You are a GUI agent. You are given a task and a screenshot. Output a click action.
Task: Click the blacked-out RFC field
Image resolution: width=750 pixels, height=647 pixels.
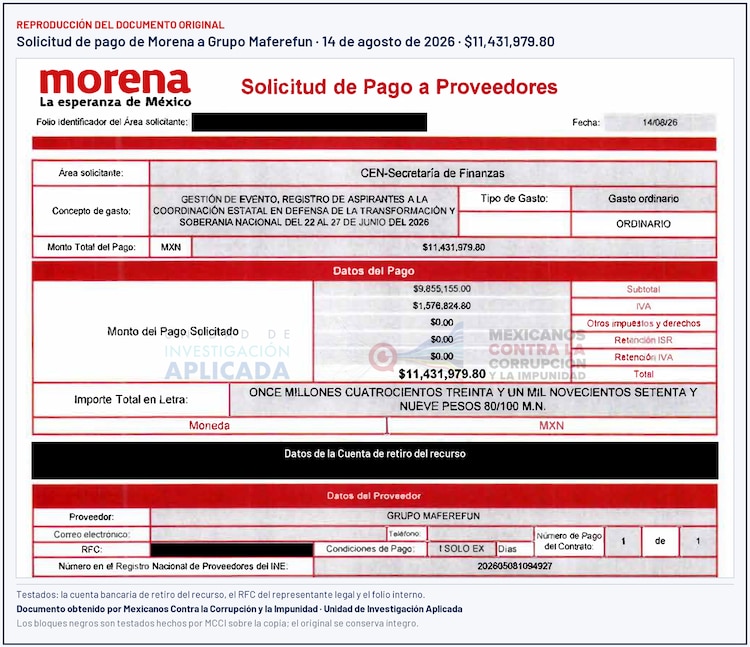tap(232, 550)
